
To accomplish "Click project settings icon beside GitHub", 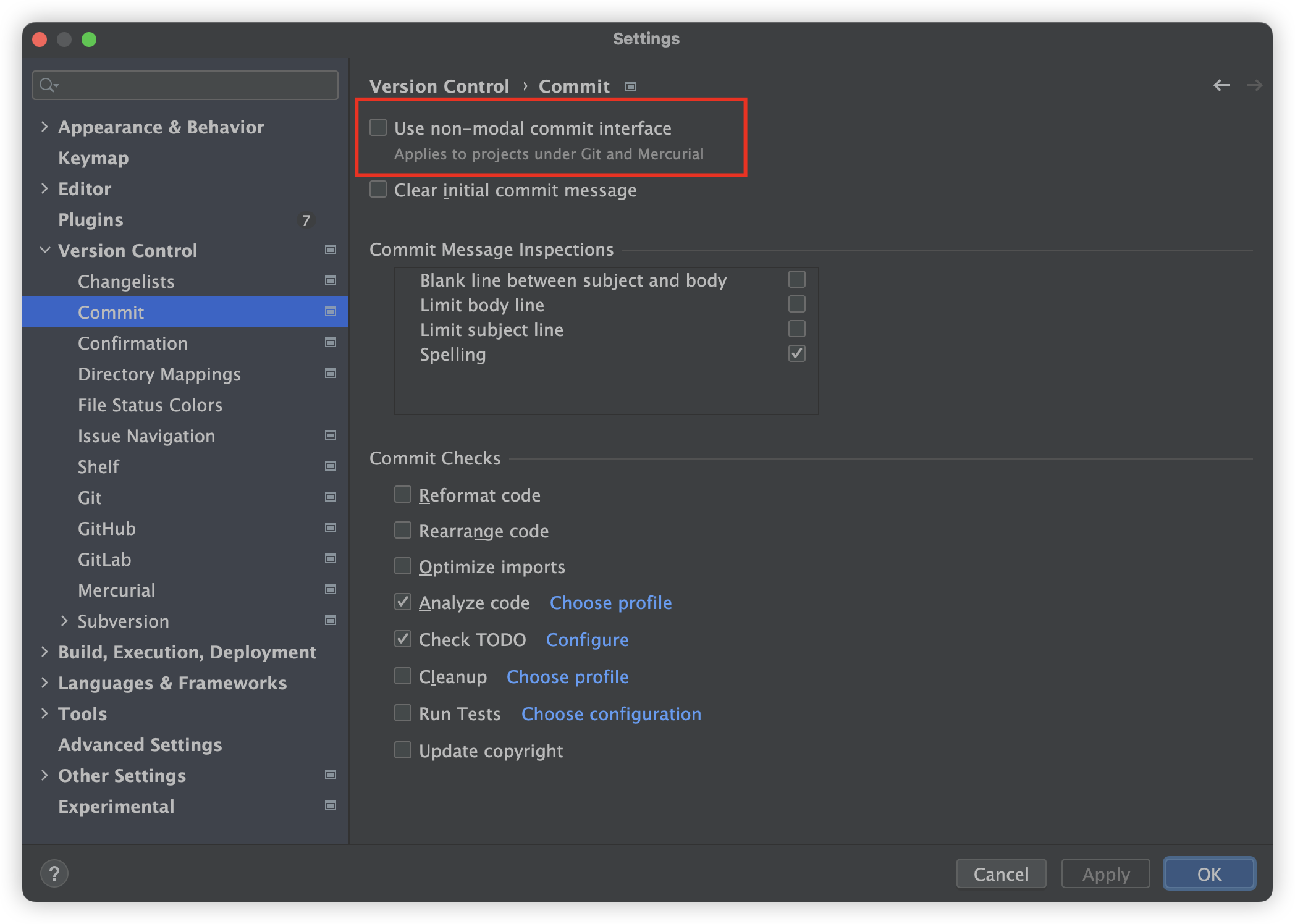I will (x=331, y=528).
